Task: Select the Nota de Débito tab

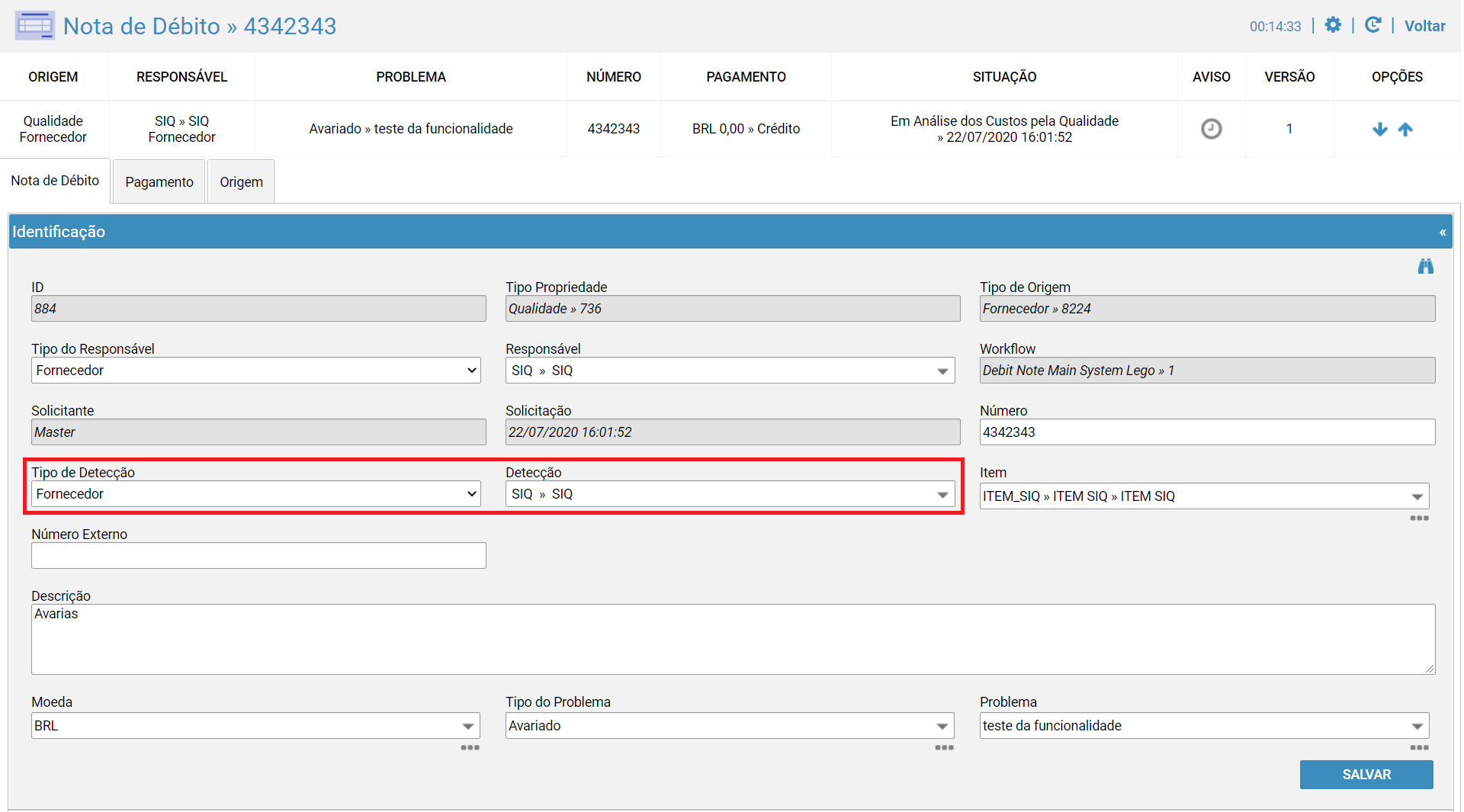Action: [x=55, y=181]
